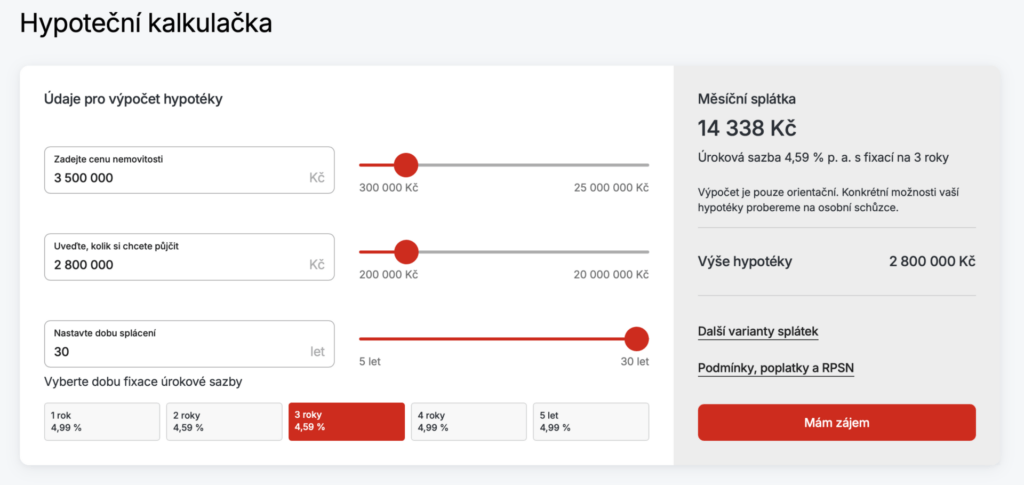1024x485 pixels.
Task: Pick the 4 roky fixation option
Action: 468,421
